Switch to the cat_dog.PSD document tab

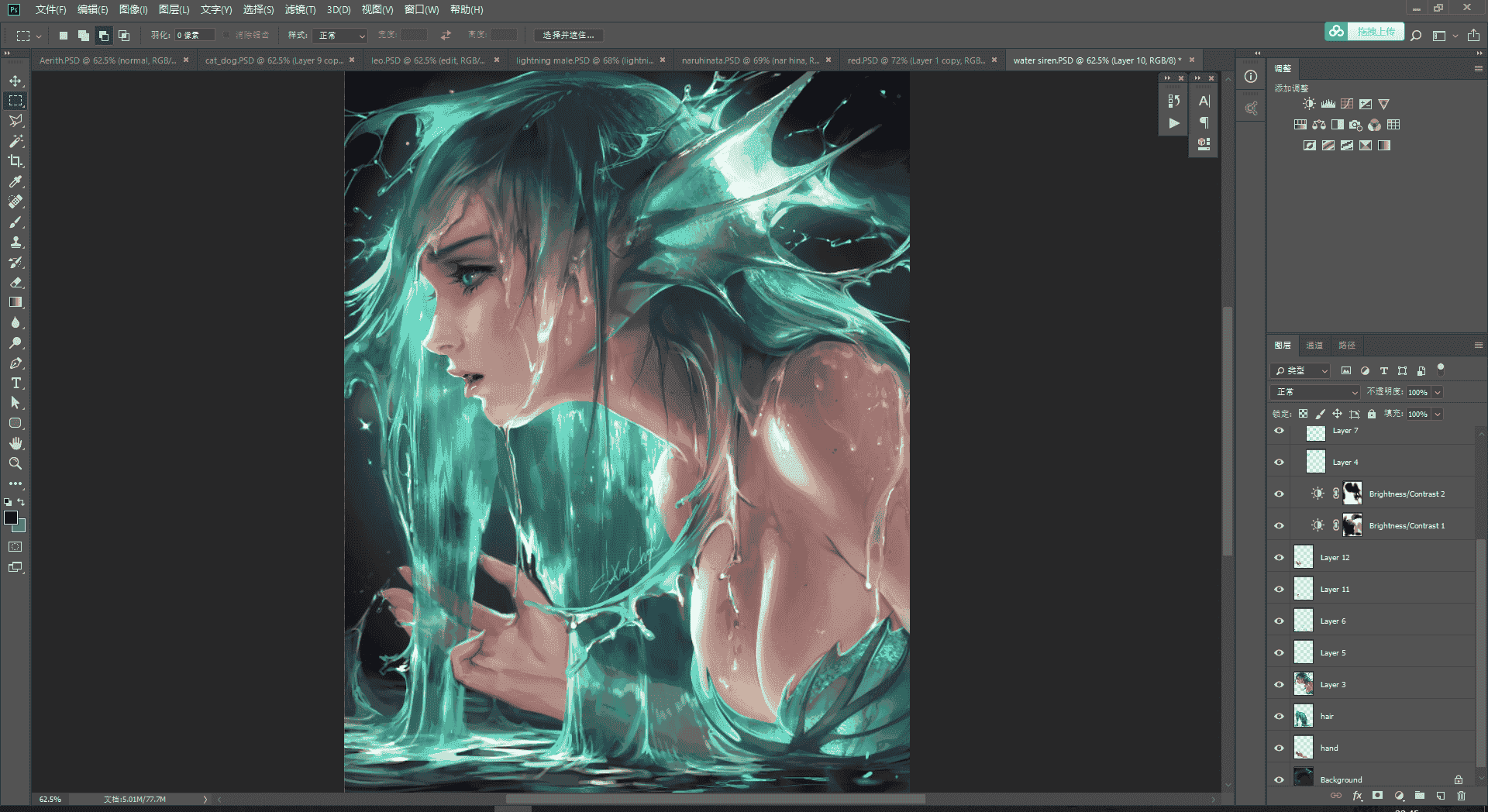click(x=274, y=60)
